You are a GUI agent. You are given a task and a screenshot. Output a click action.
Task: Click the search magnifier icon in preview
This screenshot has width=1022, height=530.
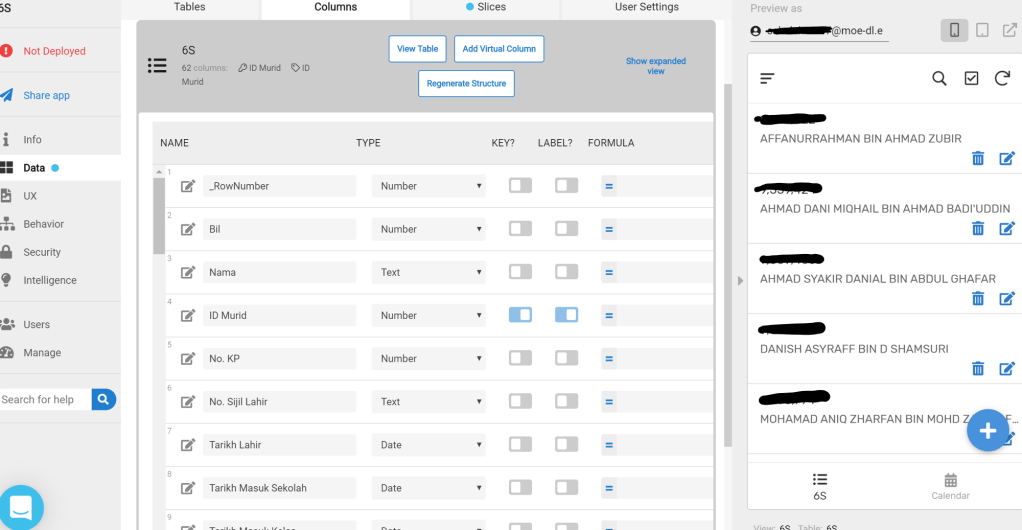pos(939,78)
